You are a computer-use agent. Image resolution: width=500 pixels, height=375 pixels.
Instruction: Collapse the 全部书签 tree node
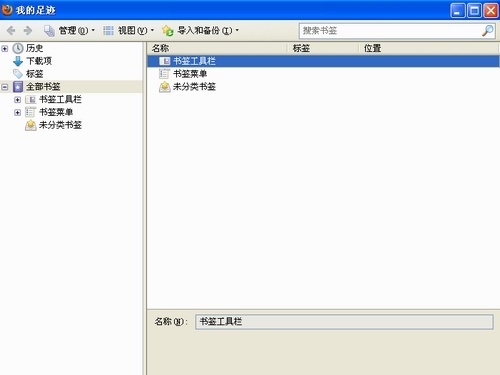click(x=5, y=87)
